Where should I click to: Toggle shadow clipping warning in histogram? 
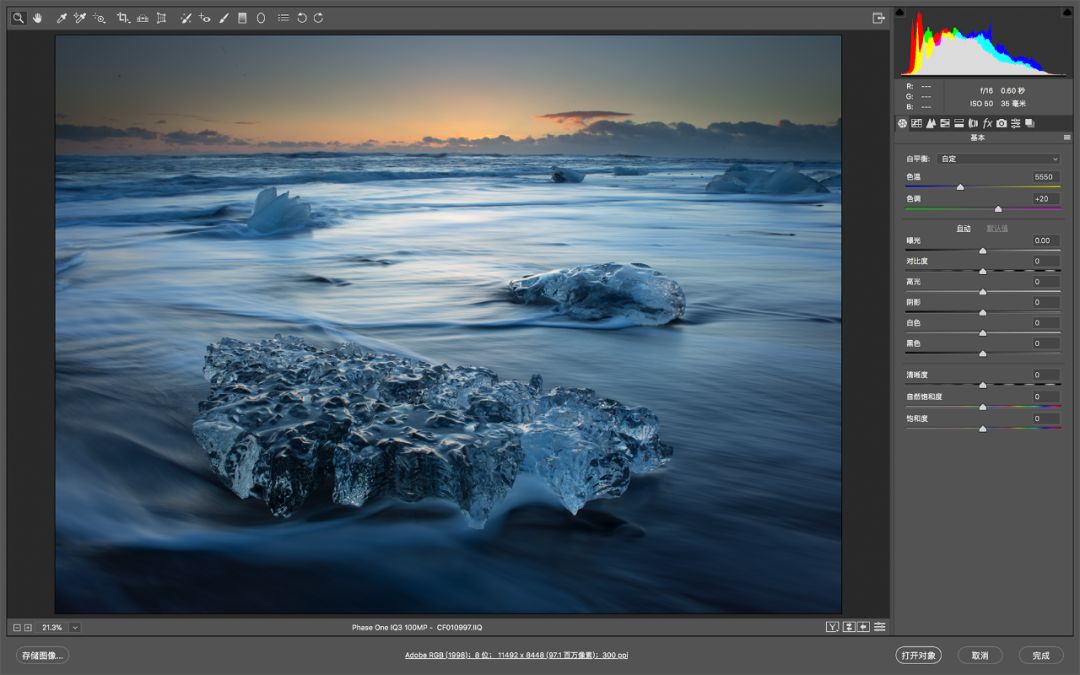tap(899, 13)
